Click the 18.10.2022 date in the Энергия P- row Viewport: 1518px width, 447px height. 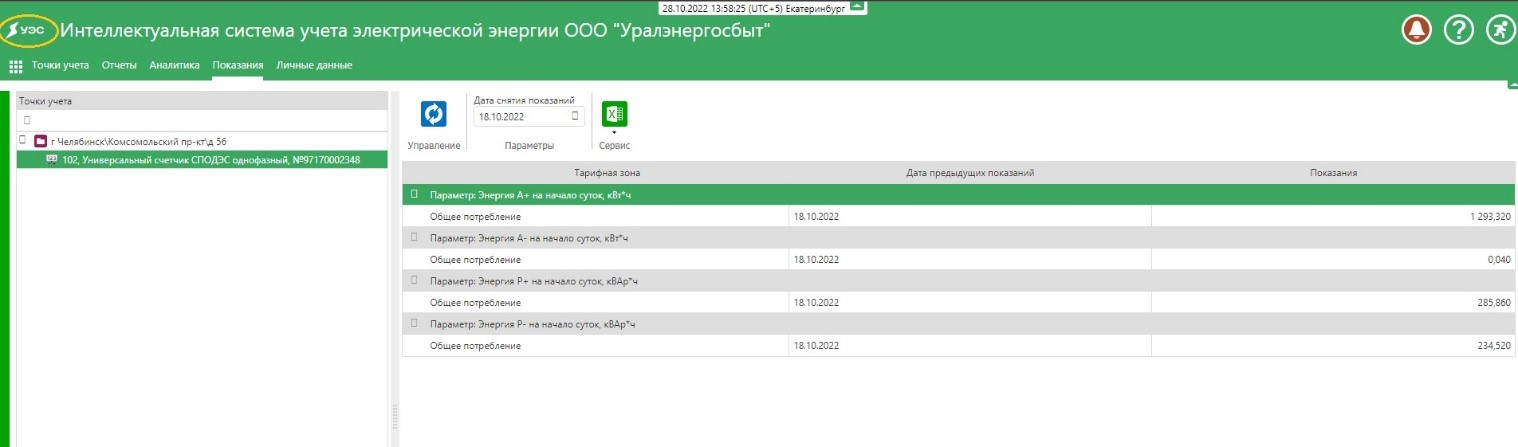tap(816, 346)
